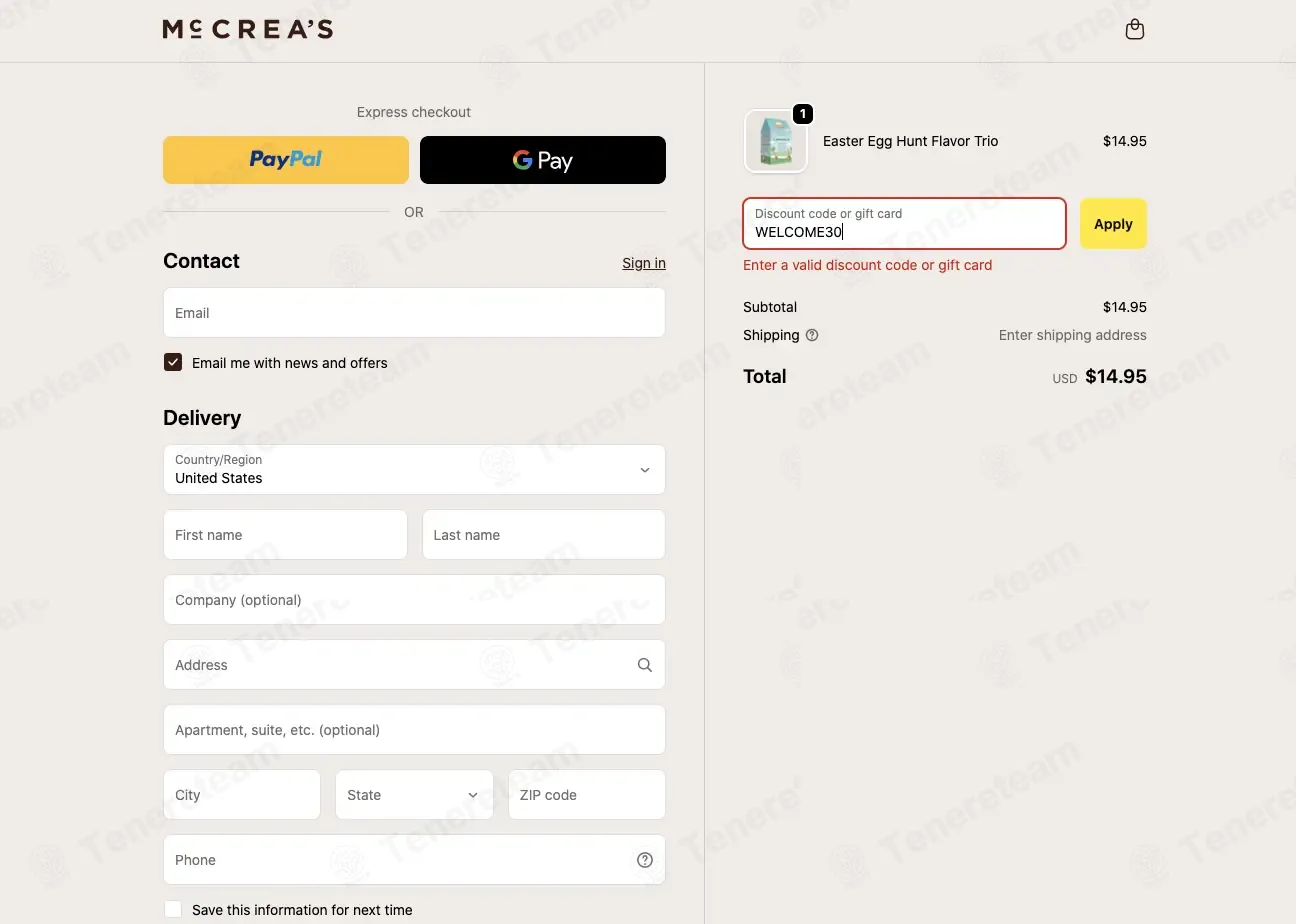Click the discount code field containing WELCOME30
This screenshot has width=1296, height=924.
(x=904, y=224)
